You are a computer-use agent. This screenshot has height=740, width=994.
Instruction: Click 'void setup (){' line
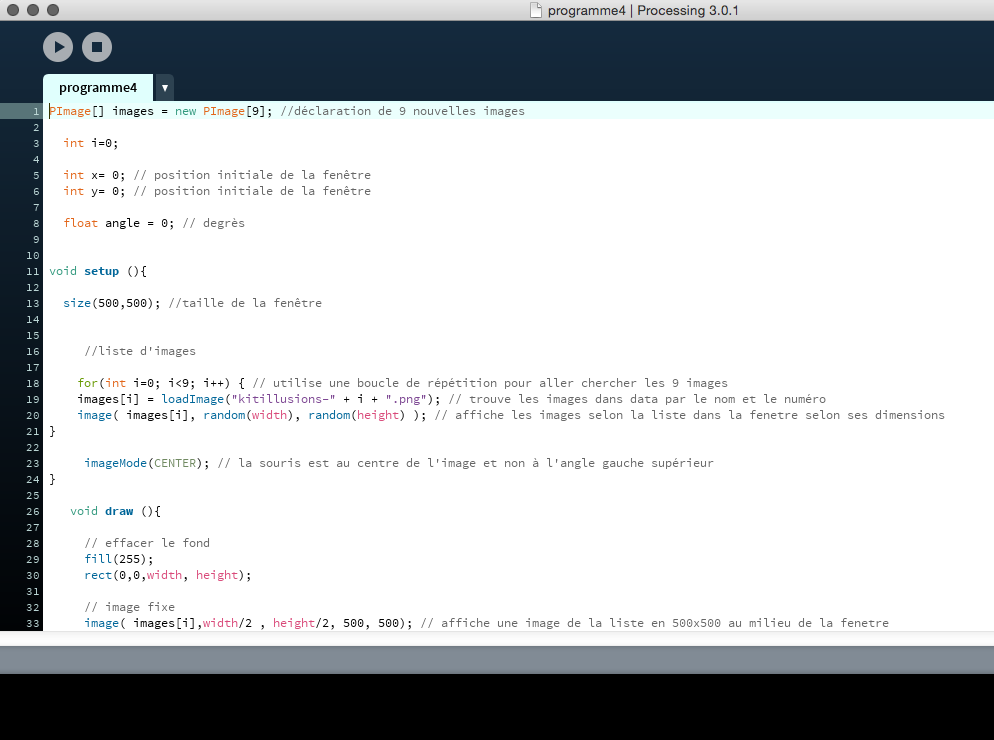[x=98, y=271]
